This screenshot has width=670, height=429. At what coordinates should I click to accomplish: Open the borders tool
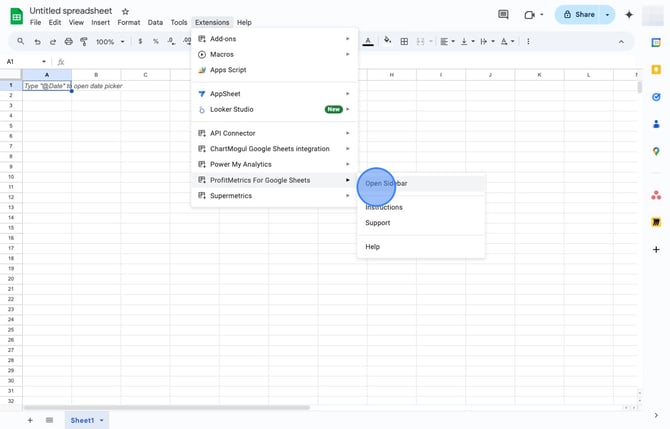[x=404, y=41]
